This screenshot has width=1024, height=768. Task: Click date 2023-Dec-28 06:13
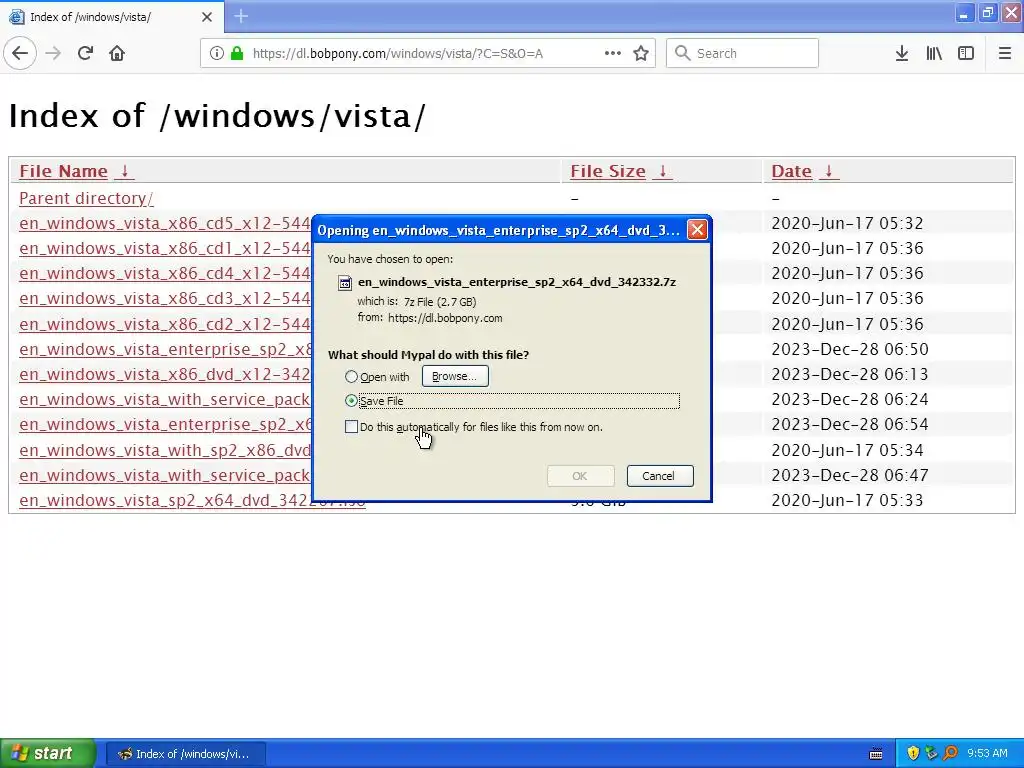point(850,374)
